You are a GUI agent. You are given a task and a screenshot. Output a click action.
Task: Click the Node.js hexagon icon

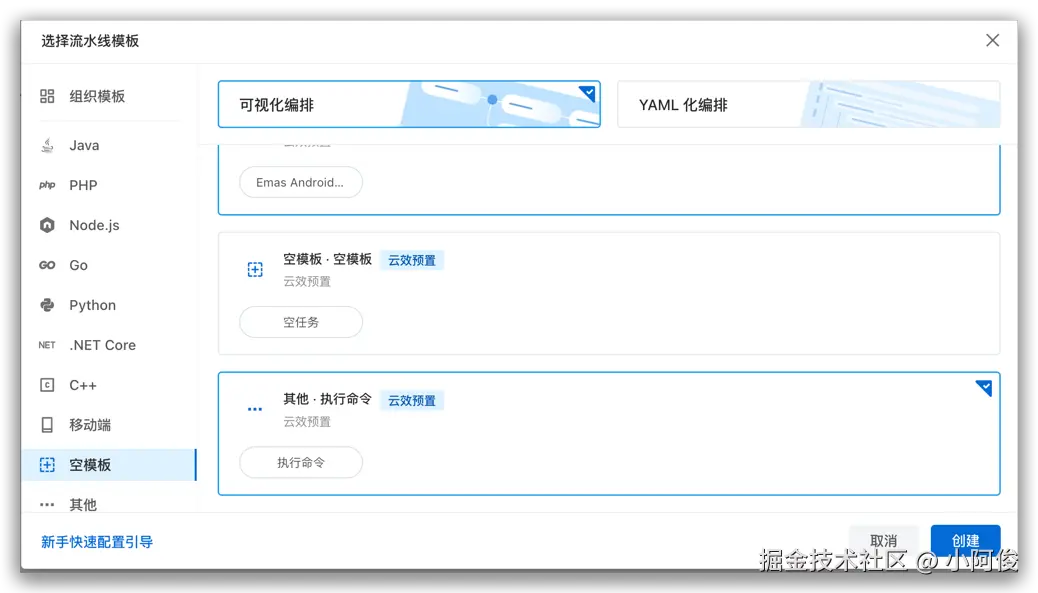pyautogui.click(x=47, y=225)
